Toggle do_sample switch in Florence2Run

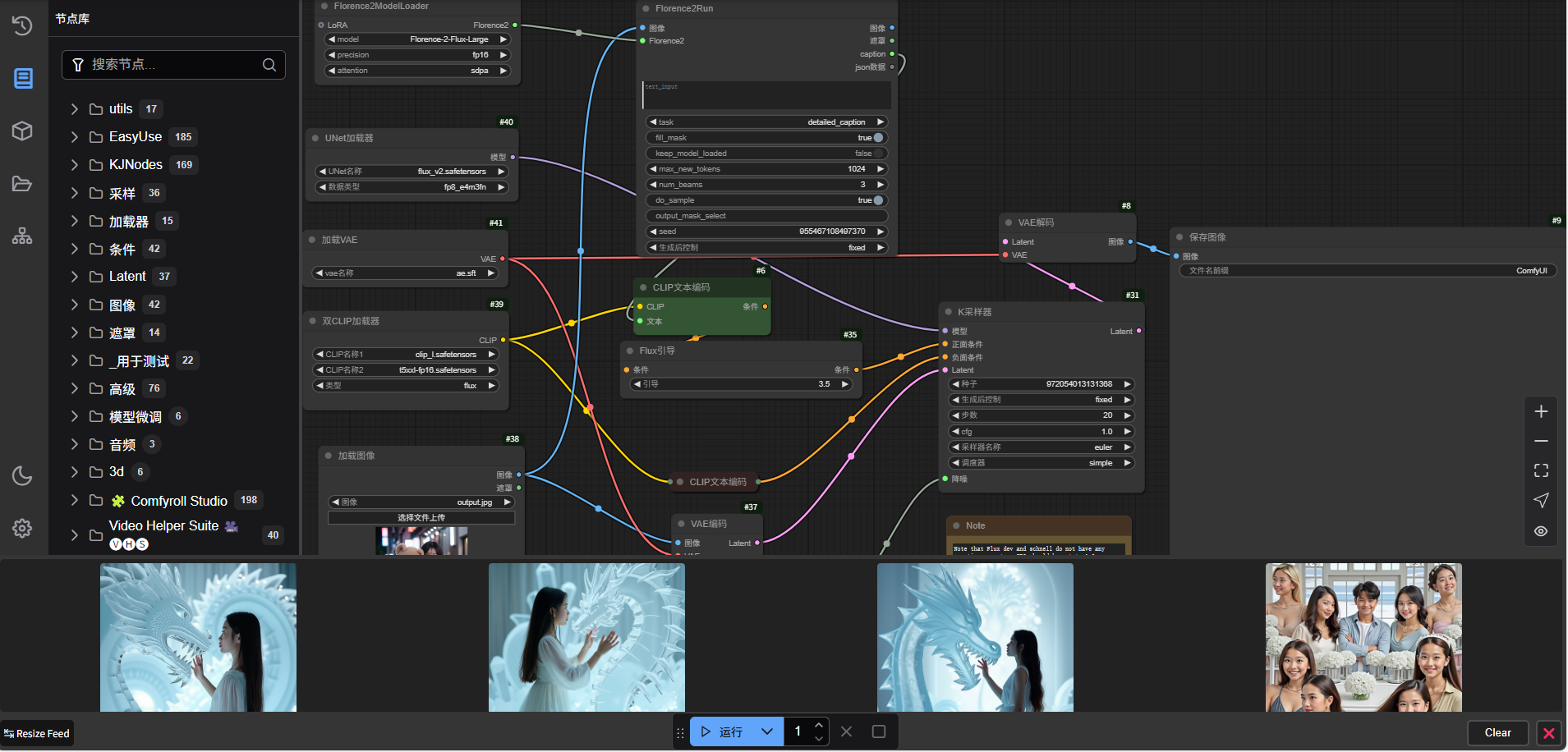click(x=878, y=200)
